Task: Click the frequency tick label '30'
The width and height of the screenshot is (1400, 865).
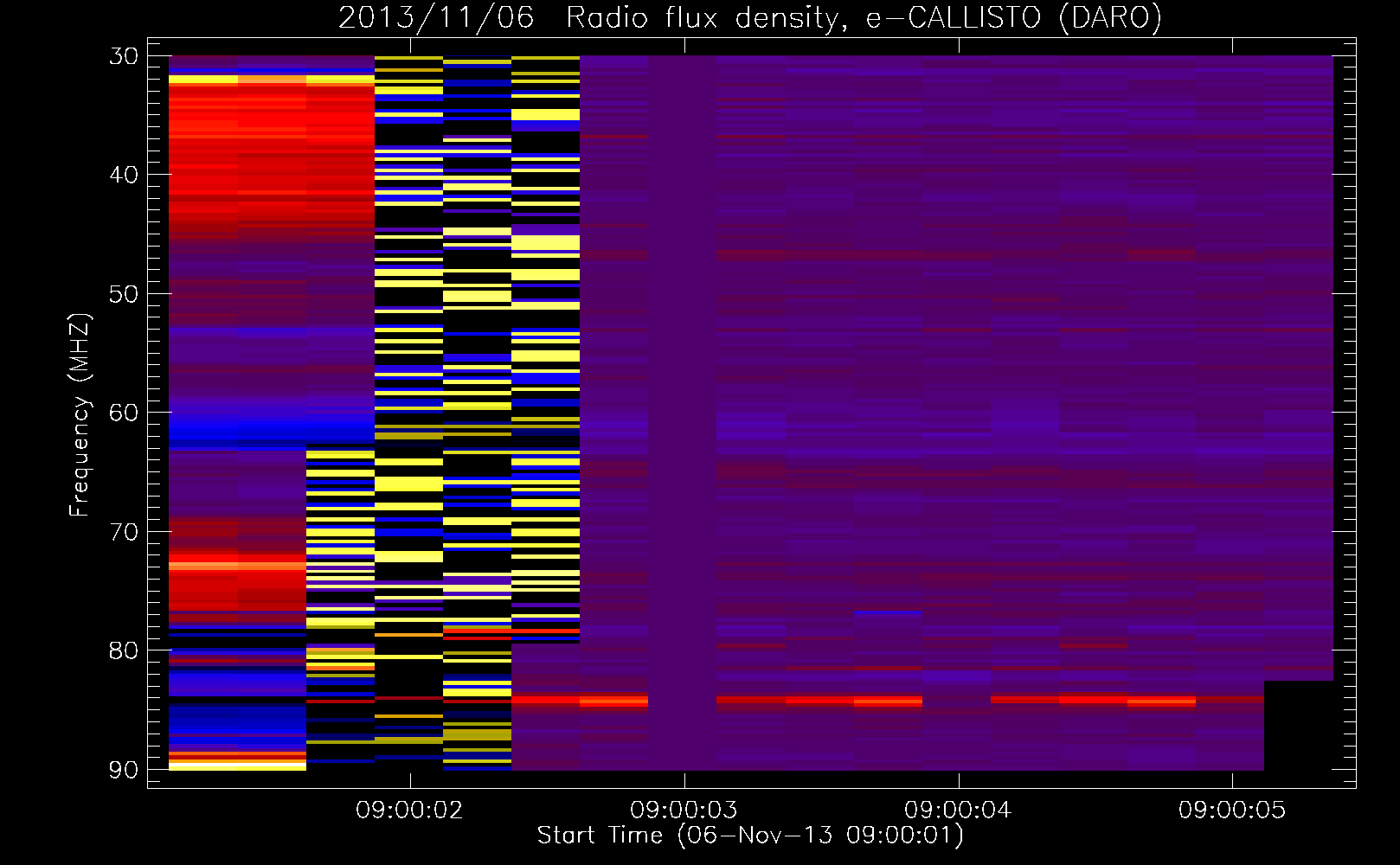Action: pyautogui.click(x=124, y=56)
